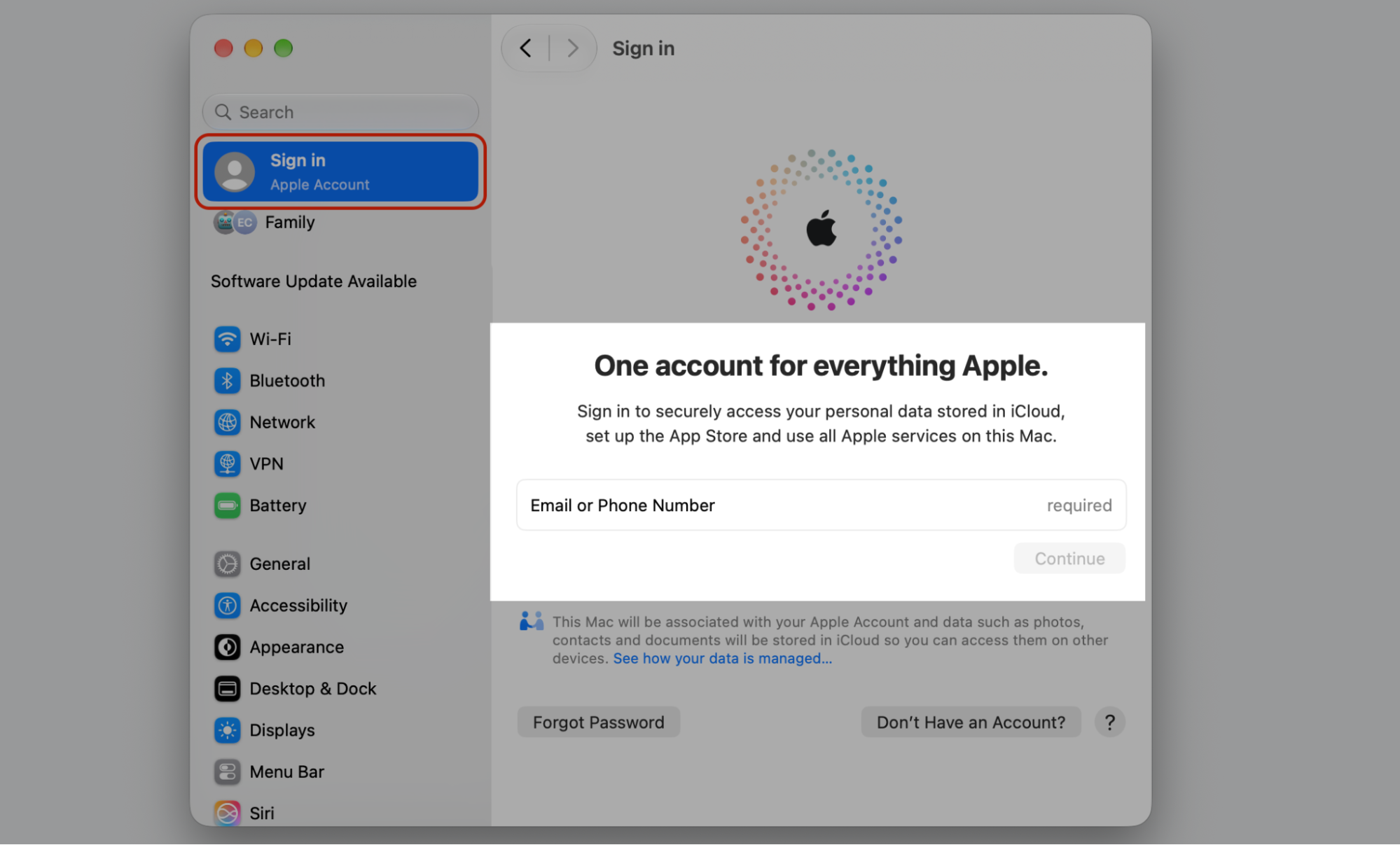This screenshot has height=845, width=1400.
Task: Click the green Battery icon
Action: coord(227,505)
